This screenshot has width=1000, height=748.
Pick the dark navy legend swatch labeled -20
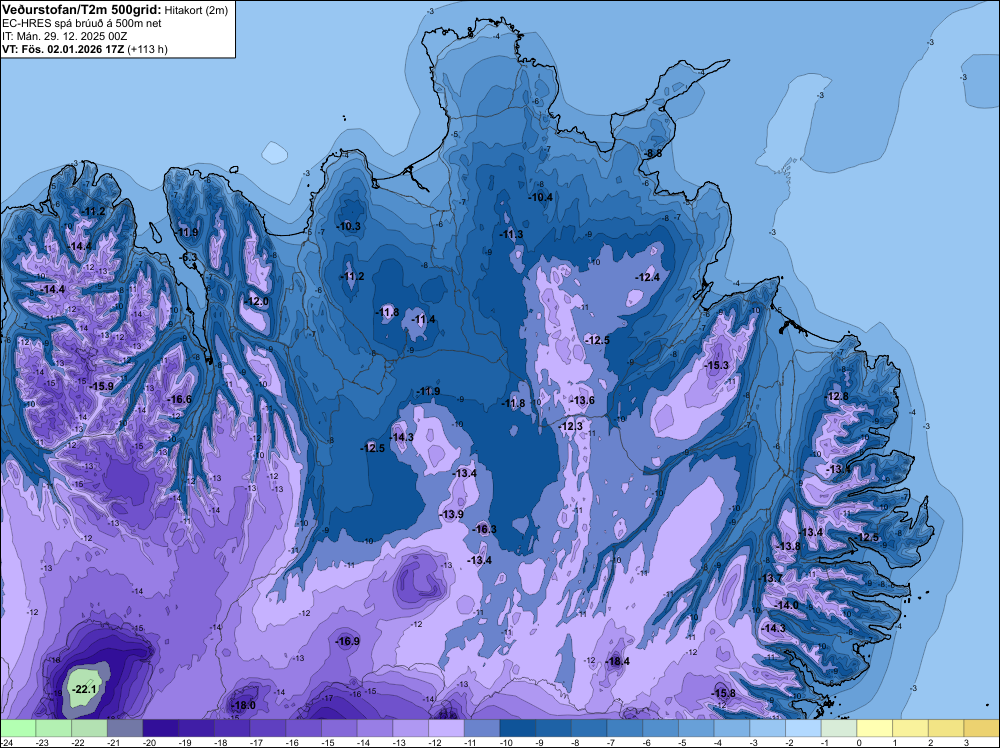[x=161, y=728]
